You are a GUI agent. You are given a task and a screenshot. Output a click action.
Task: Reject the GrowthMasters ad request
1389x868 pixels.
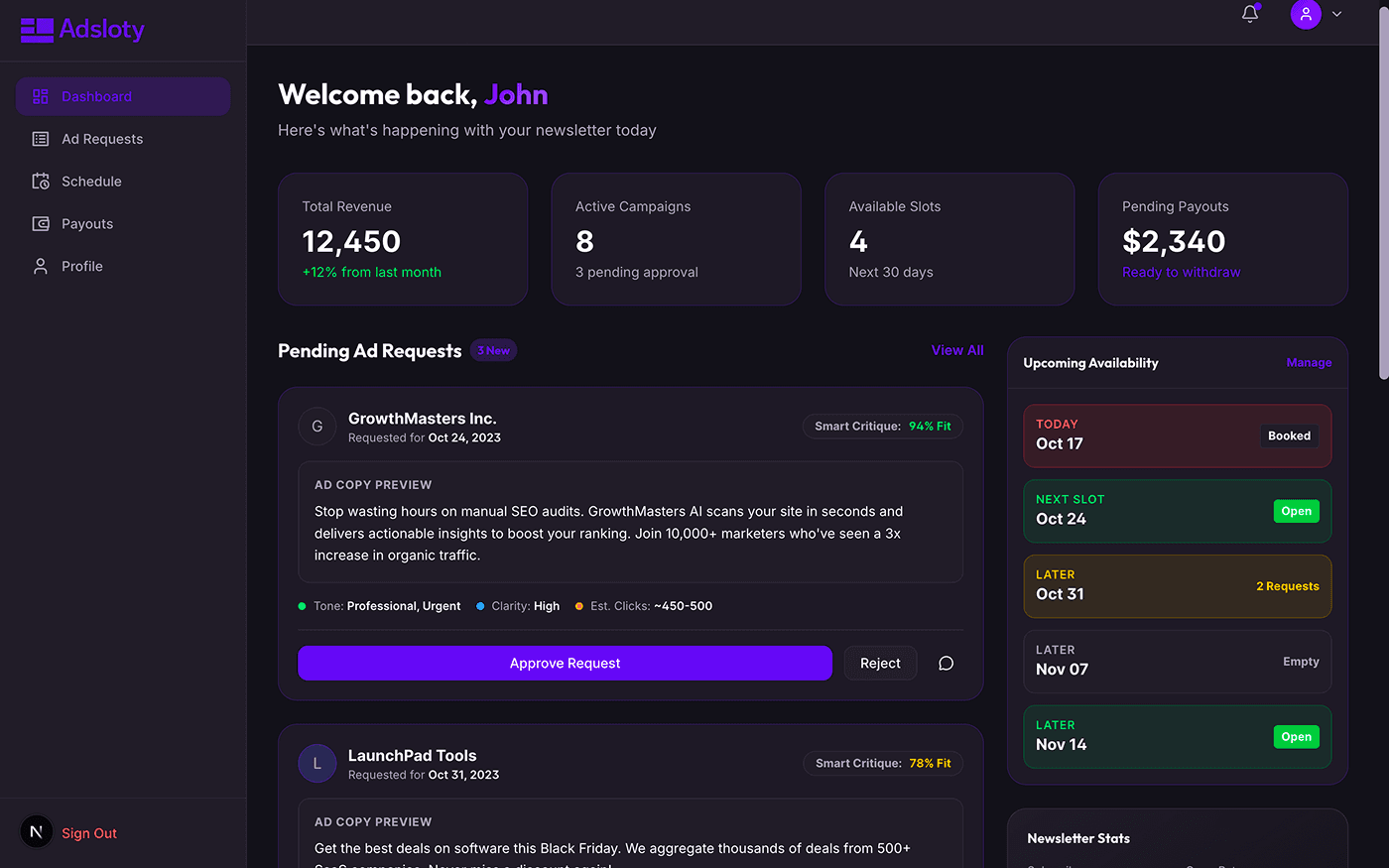[x=880, y=663]
